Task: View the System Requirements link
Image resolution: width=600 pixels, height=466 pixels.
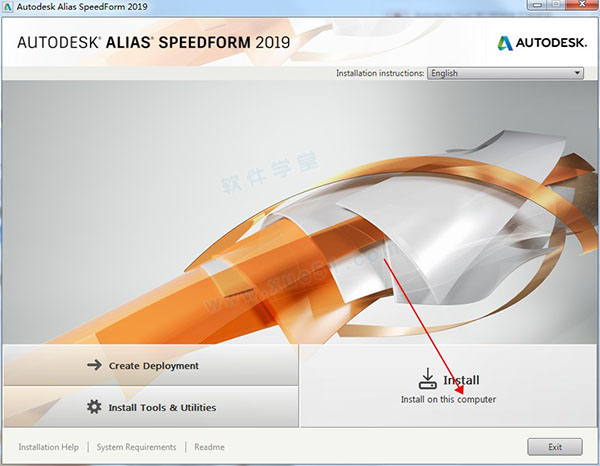Action: click(x=136, y=447)
